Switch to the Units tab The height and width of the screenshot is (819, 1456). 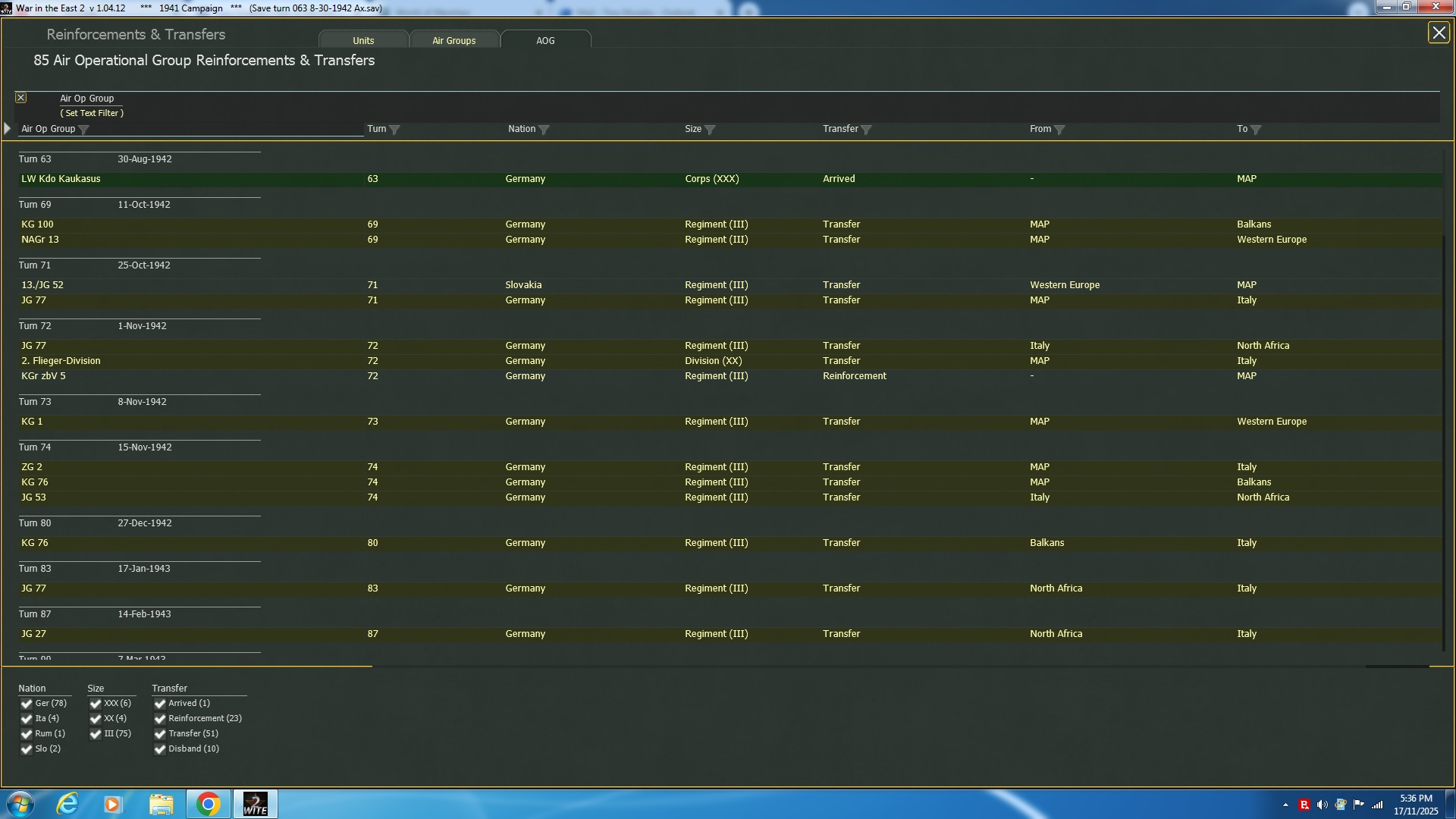[x=363, y=40]
